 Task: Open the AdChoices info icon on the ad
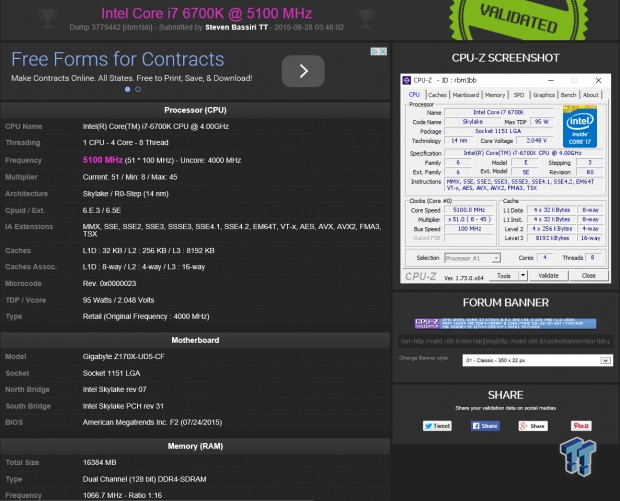(374, 51)
